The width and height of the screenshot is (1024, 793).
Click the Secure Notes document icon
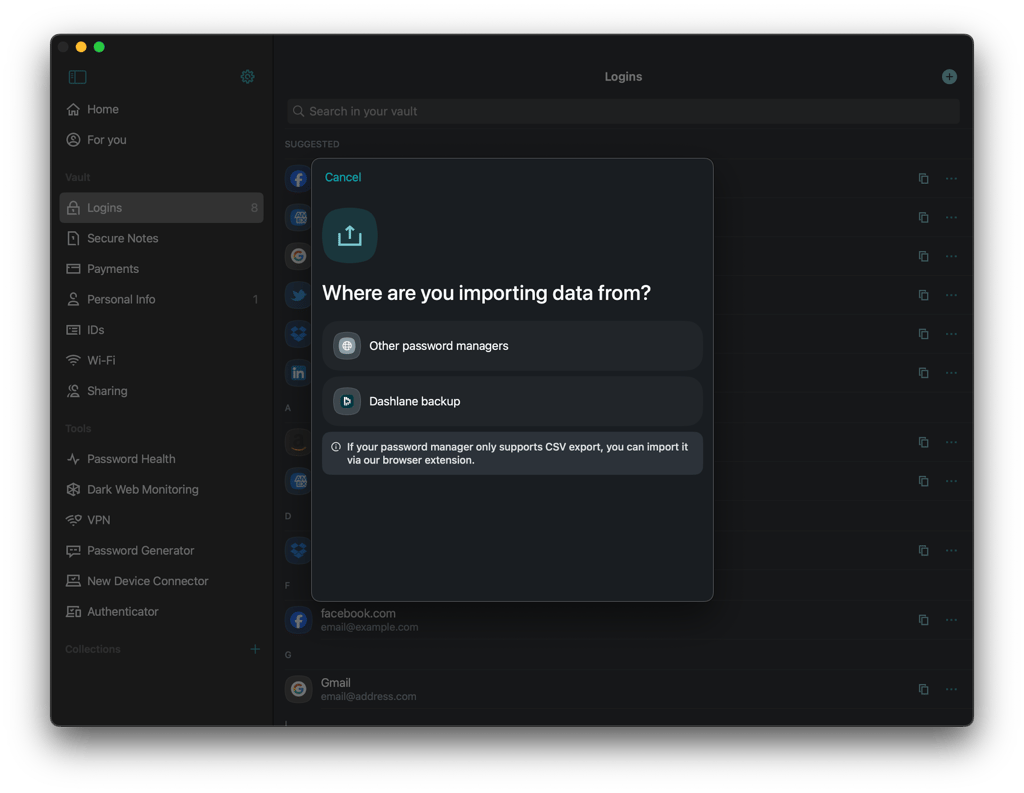73,238
